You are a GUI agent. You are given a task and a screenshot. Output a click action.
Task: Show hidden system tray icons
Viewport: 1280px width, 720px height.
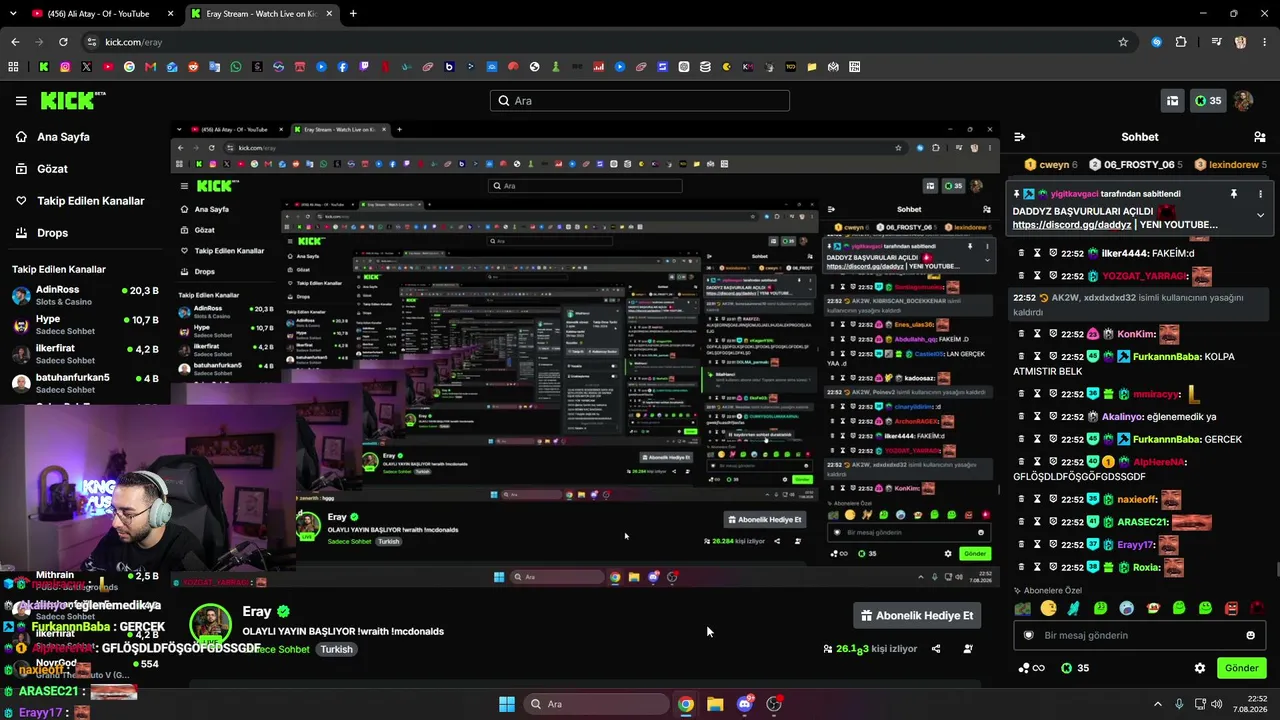(x=1158, y=704)
